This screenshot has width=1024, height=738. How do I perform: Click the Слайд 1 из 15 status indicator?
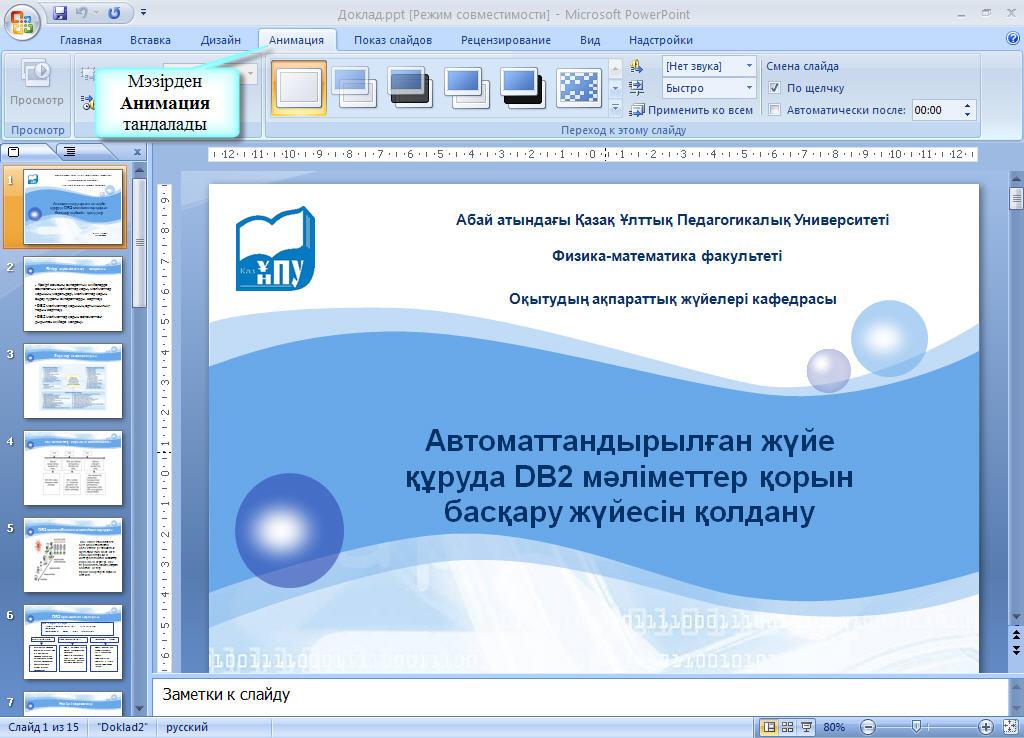(x=44, y=727)
